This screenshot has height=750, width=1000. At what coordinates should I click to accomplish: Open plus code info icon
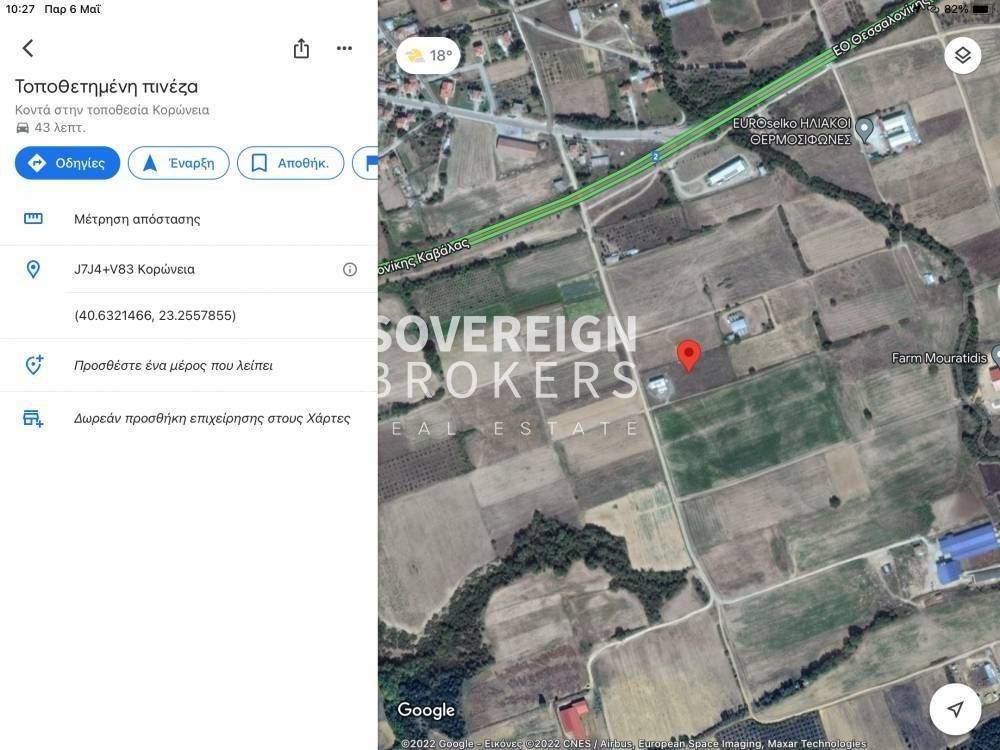point(349,269)
